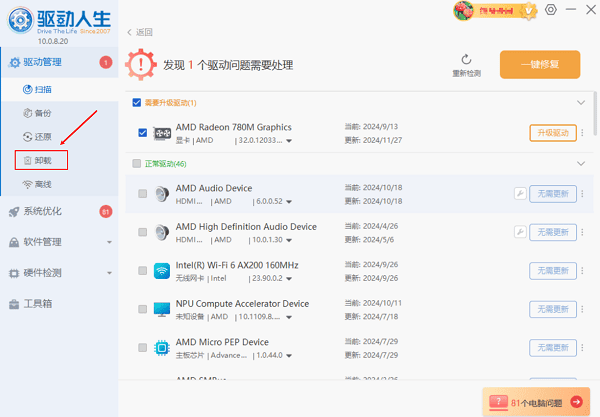The image size is (600, 417).
Task: Open more options for AMD Radeon 780M
Action: pos(582,133)
